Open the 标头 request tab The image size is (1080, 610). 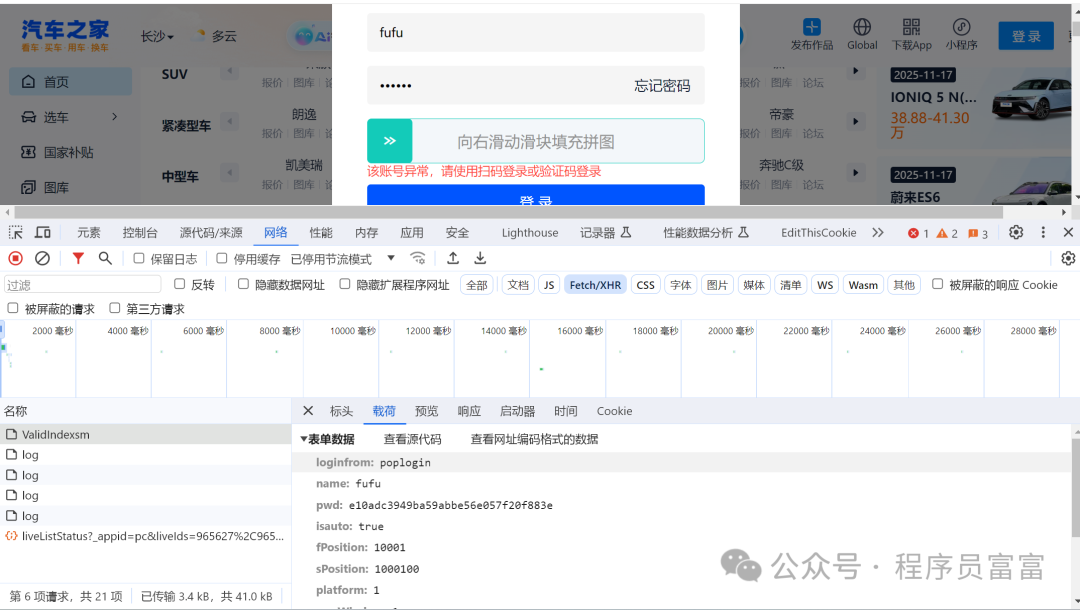[341, 411]
